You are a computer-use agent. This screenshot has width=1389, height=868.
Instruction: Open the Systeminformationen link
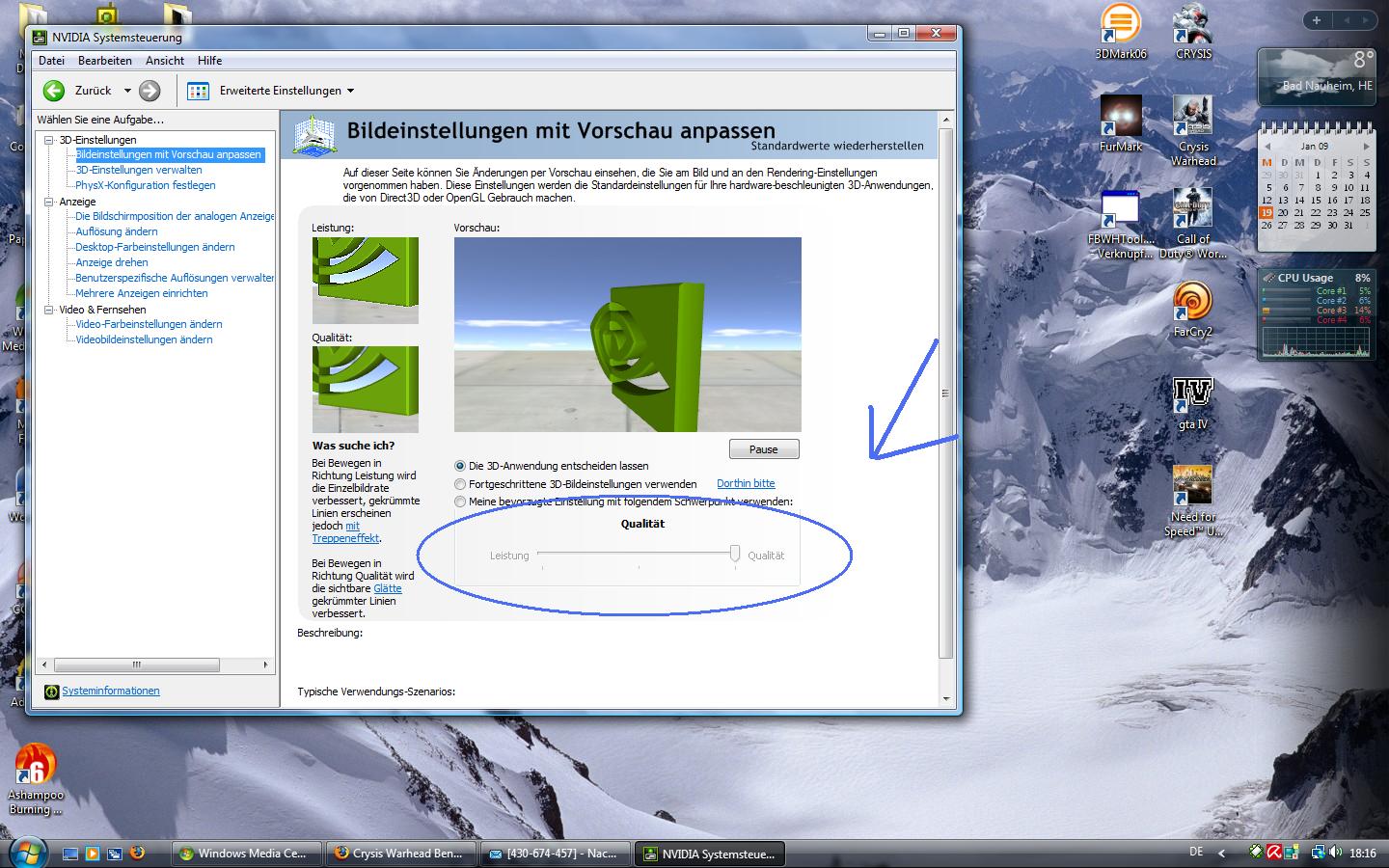click(x=111, y=691)
